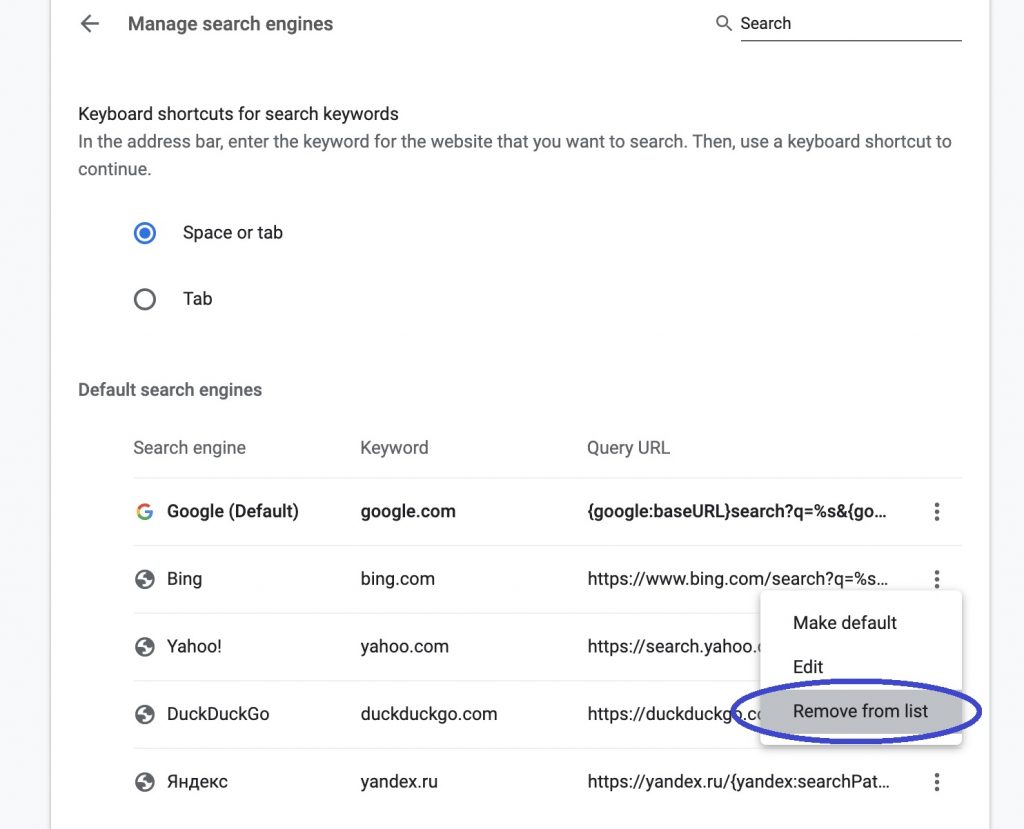Image resolution: width=1024 pixels, height=829 pixels.
Task: Click the 'Yahoo!' engine name
Action: coord(194,647)
